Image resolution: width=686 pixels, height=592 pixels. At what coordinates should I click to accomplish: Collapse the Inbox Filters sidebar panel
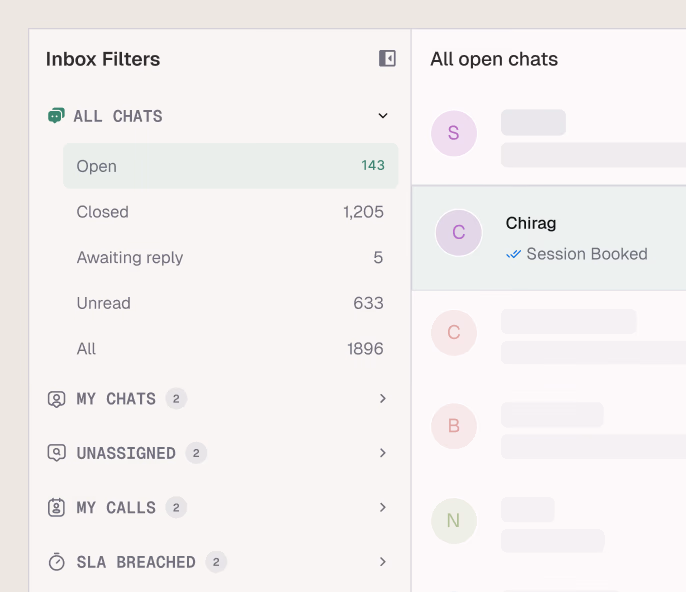tap(387, 59)
